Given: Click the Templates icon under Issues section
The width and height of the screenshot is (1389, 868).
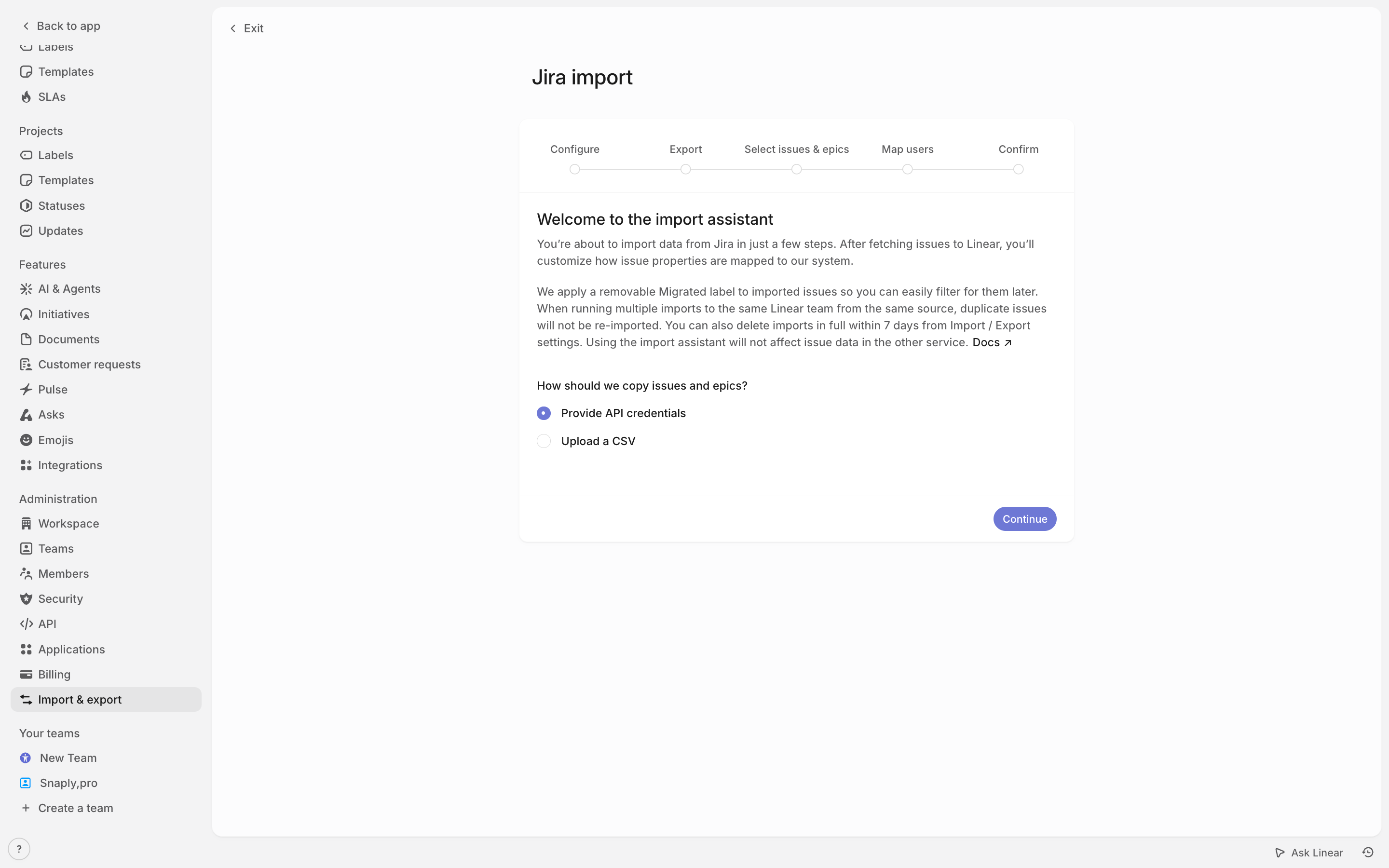Looking at the screenshot, I should pyautogui.click(x=26, y=72).
